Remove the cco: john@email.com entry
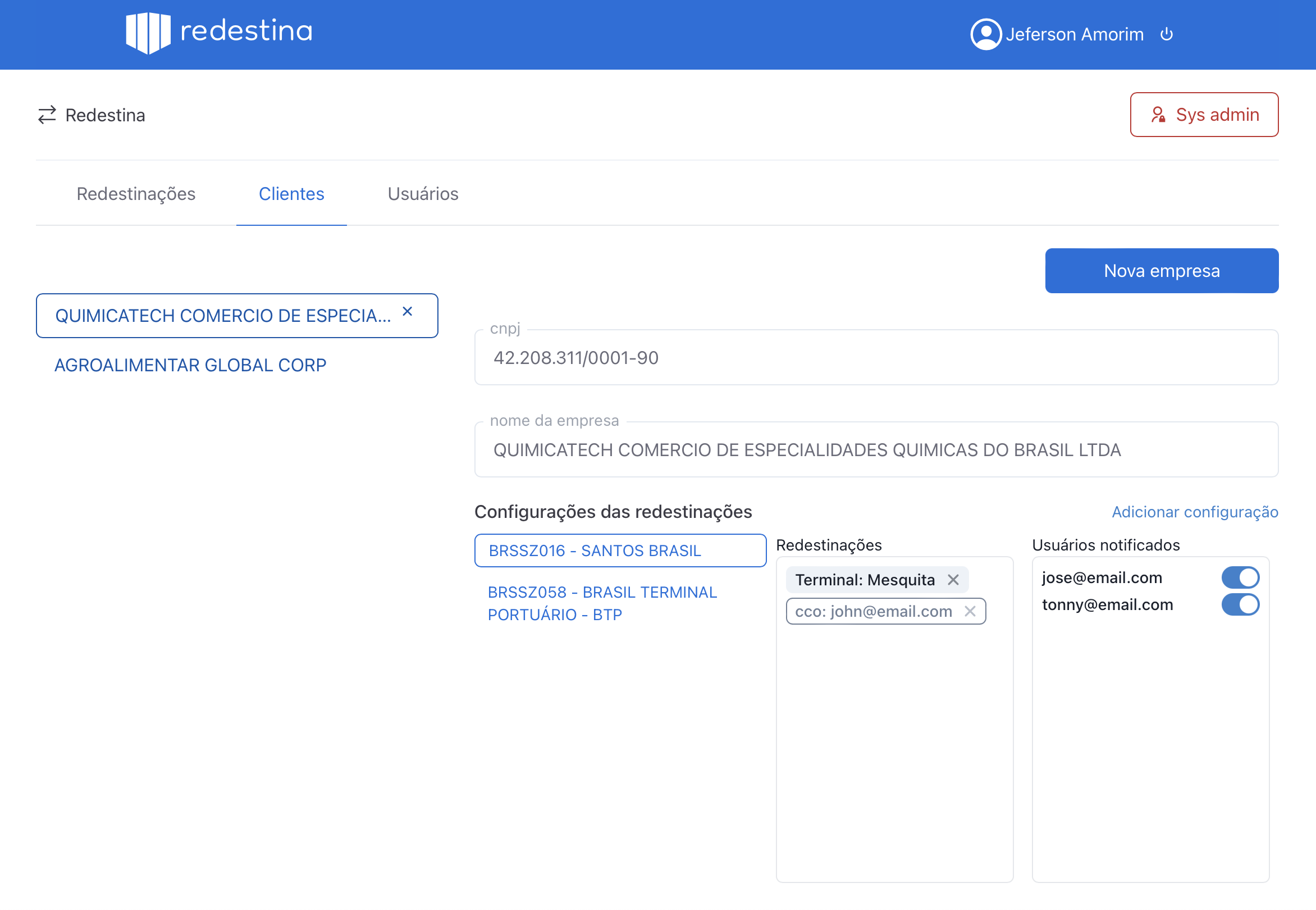 point(971,611)
